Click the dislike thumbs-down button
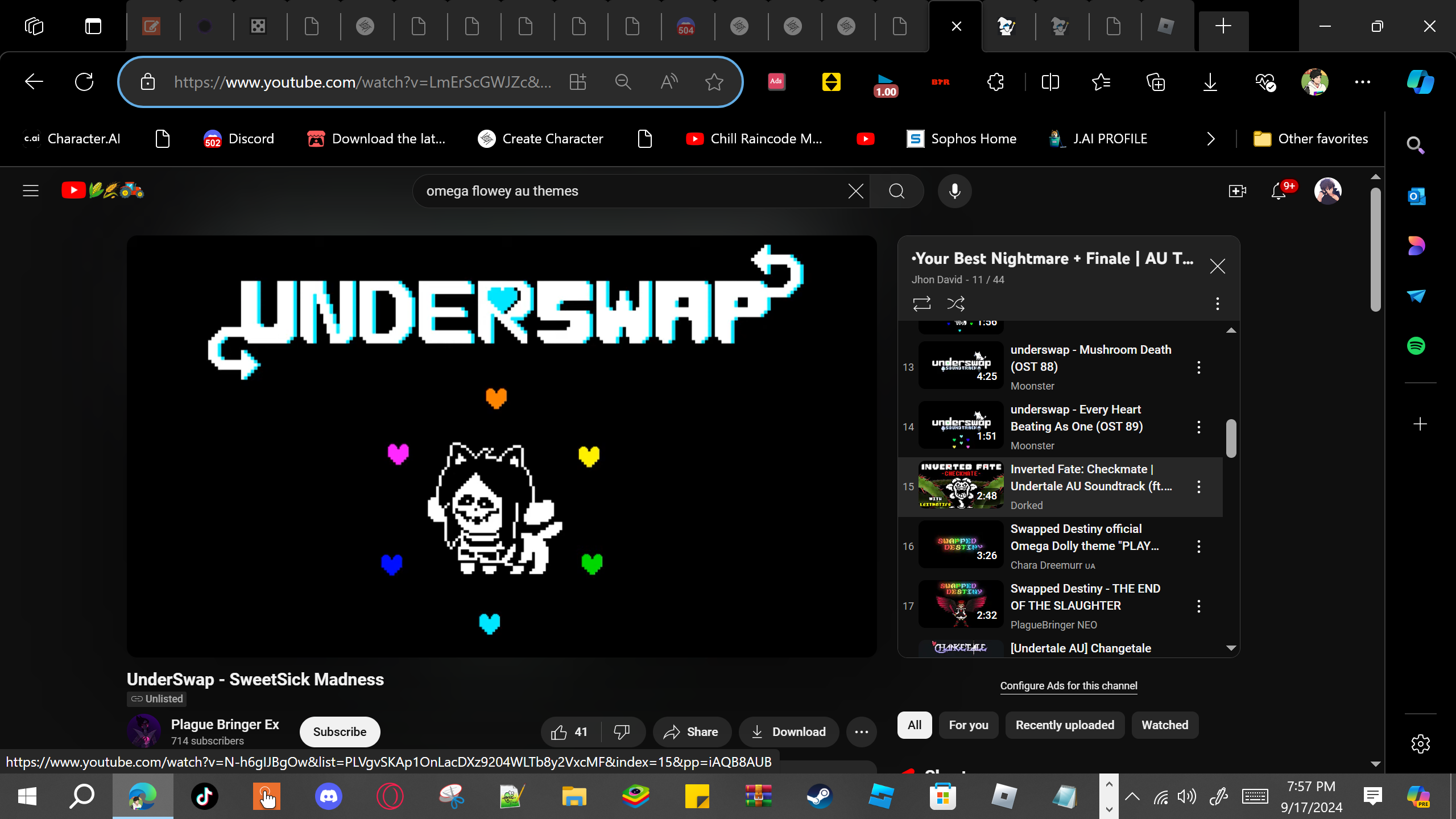Viewport: 1456px width, 819px height. [x=622, y=732]
